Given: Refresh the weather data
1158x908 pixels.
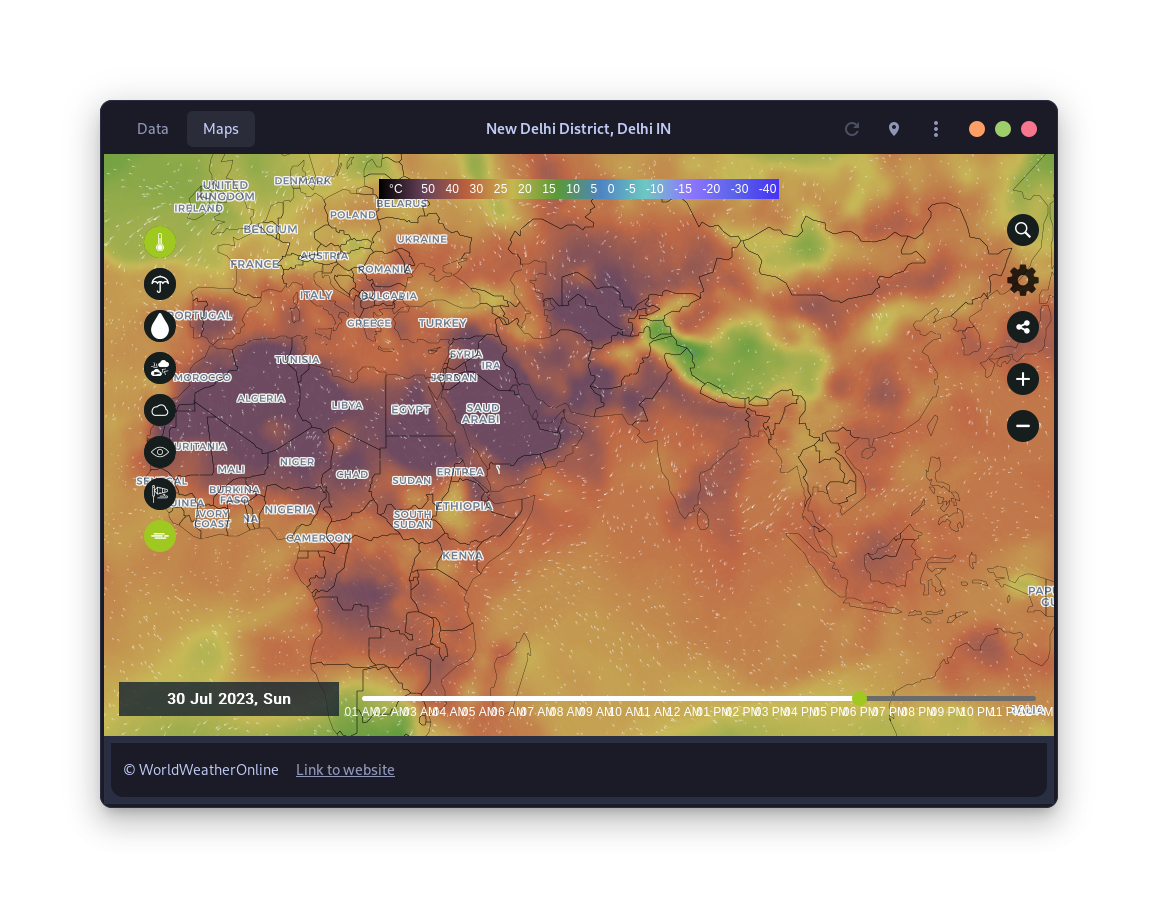Looking at the screenshot, I should (x=851, y=129).
